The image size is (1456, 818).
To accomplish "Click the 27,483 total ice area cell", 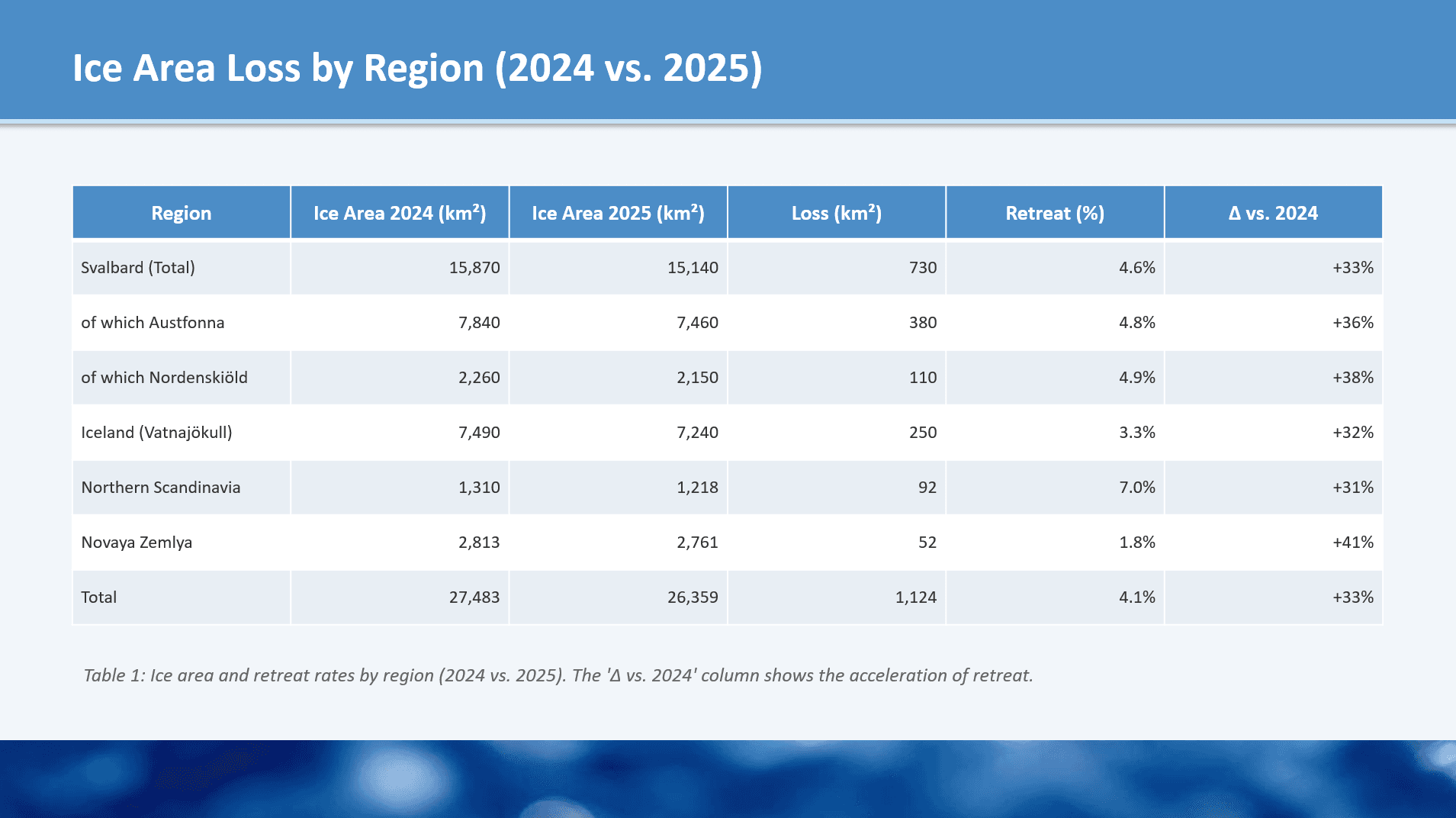I will (x=474, y=597).
